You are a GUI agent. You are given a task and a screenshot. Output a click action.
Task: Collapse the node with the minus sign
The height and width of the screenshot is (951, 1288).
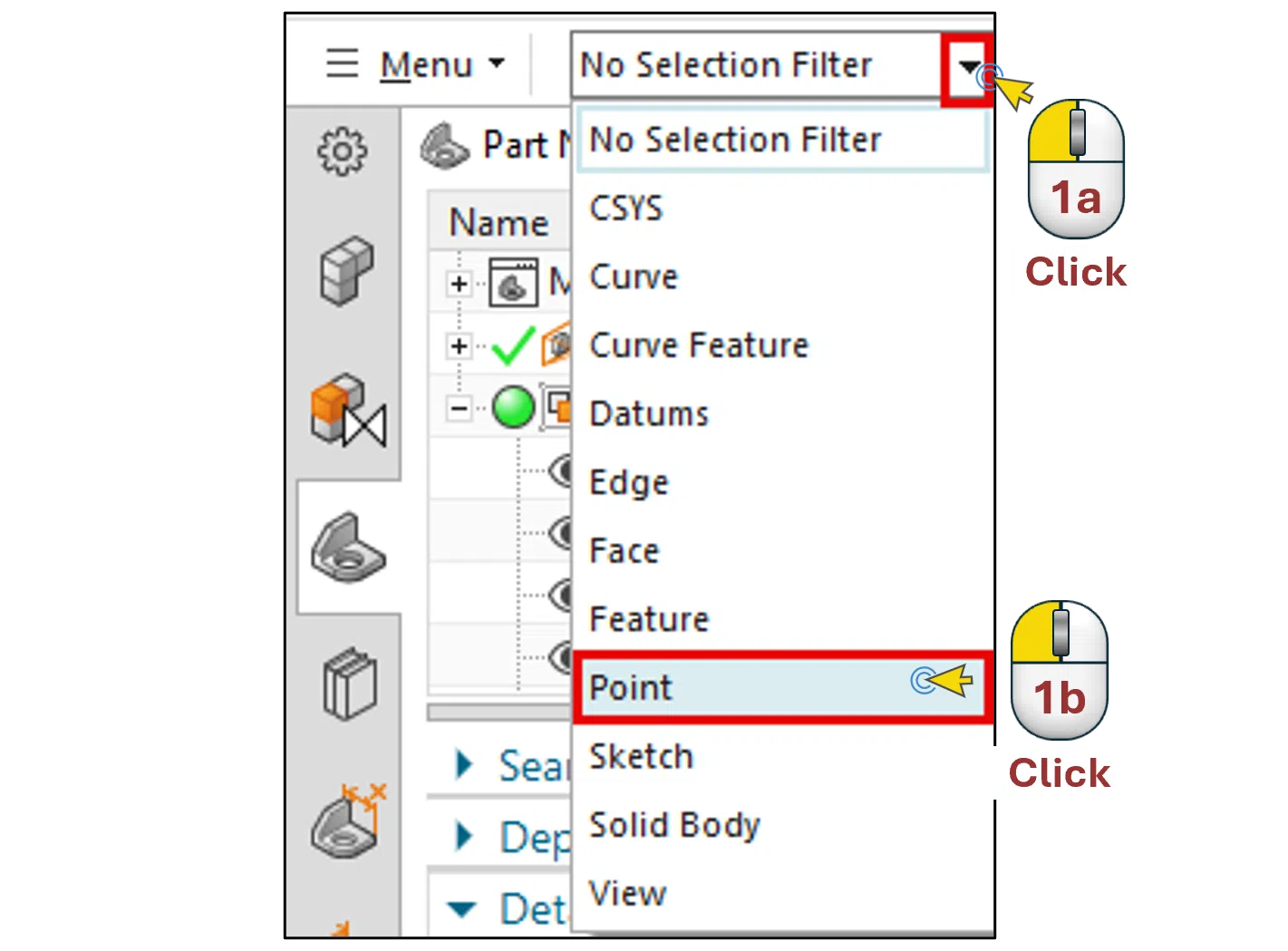pos(459,408)
